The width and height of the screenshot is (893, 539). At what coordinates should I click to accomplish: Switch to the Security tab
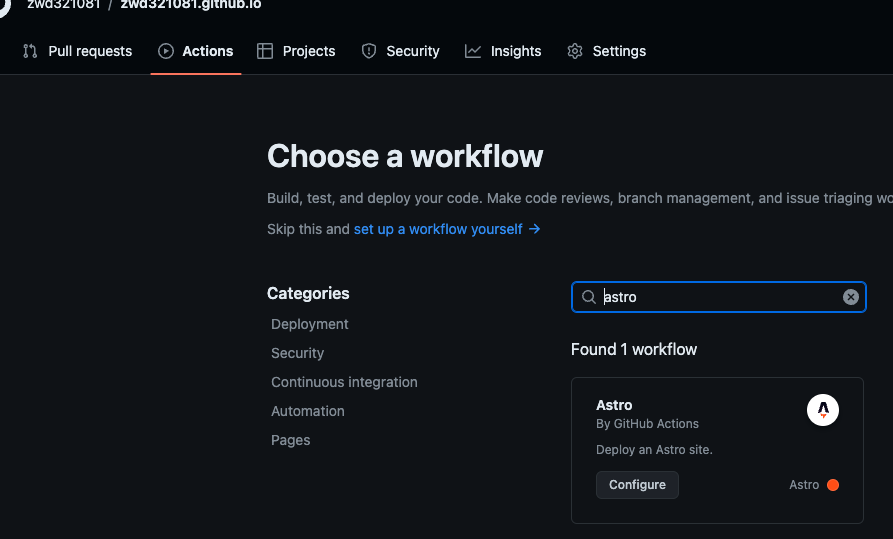pos(400,51)
